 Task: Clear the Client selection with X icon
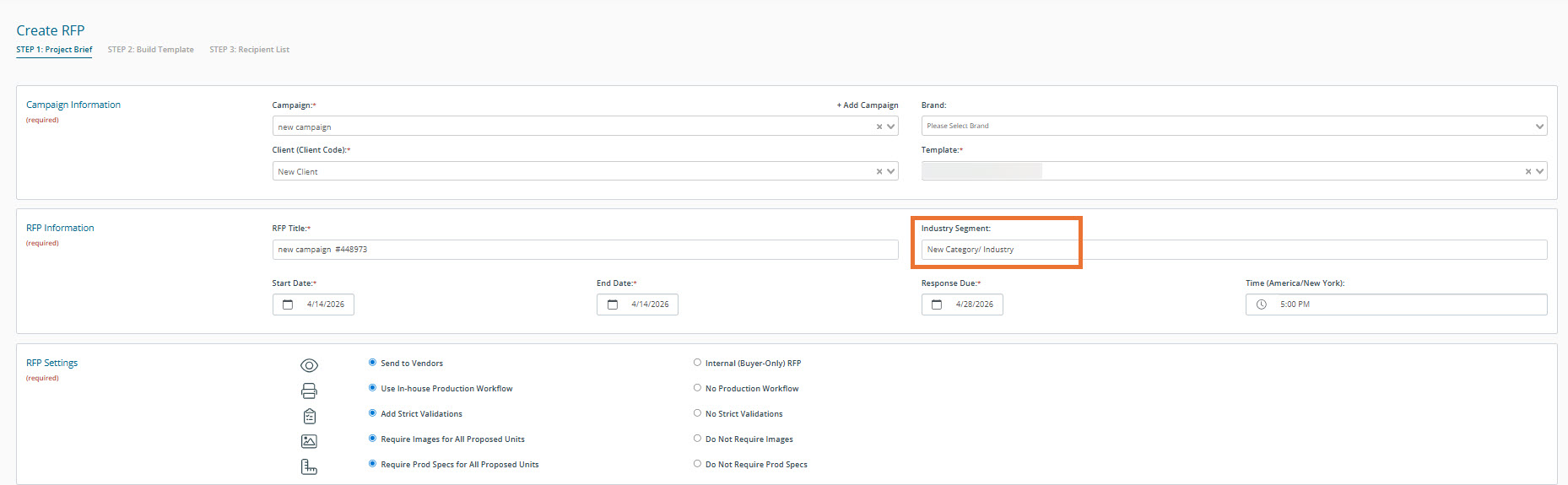click(x=879, y=171)
